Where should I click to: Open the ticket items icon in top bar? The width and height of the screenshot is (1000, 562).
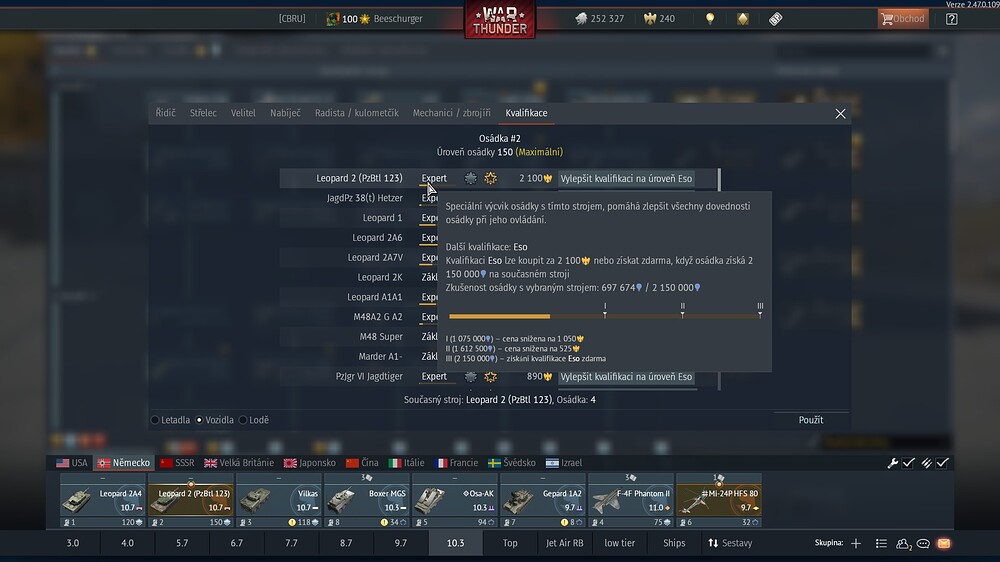point(776,18)
